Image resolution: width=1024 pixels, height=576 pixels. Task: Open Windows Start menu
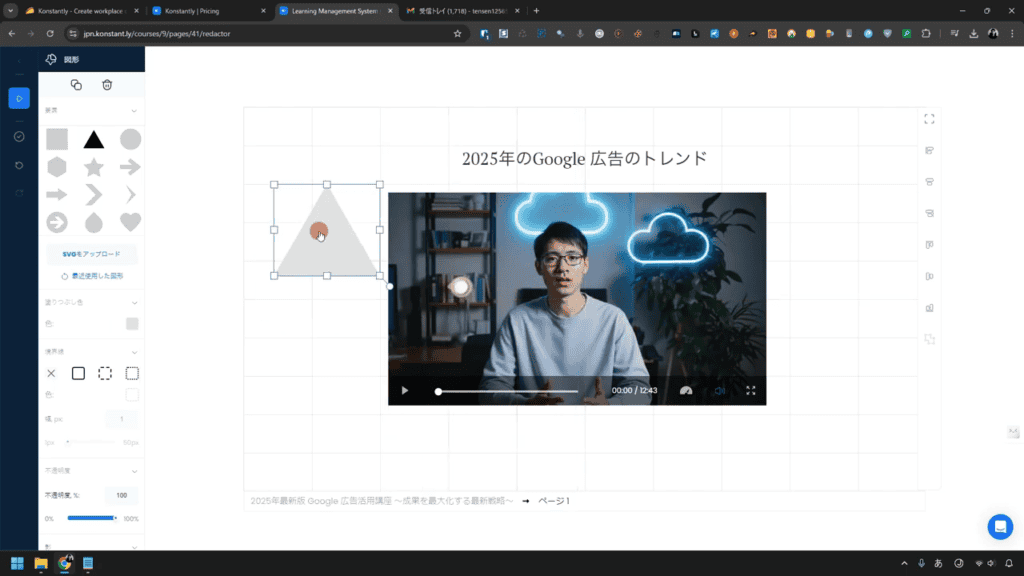click(17, 563)
